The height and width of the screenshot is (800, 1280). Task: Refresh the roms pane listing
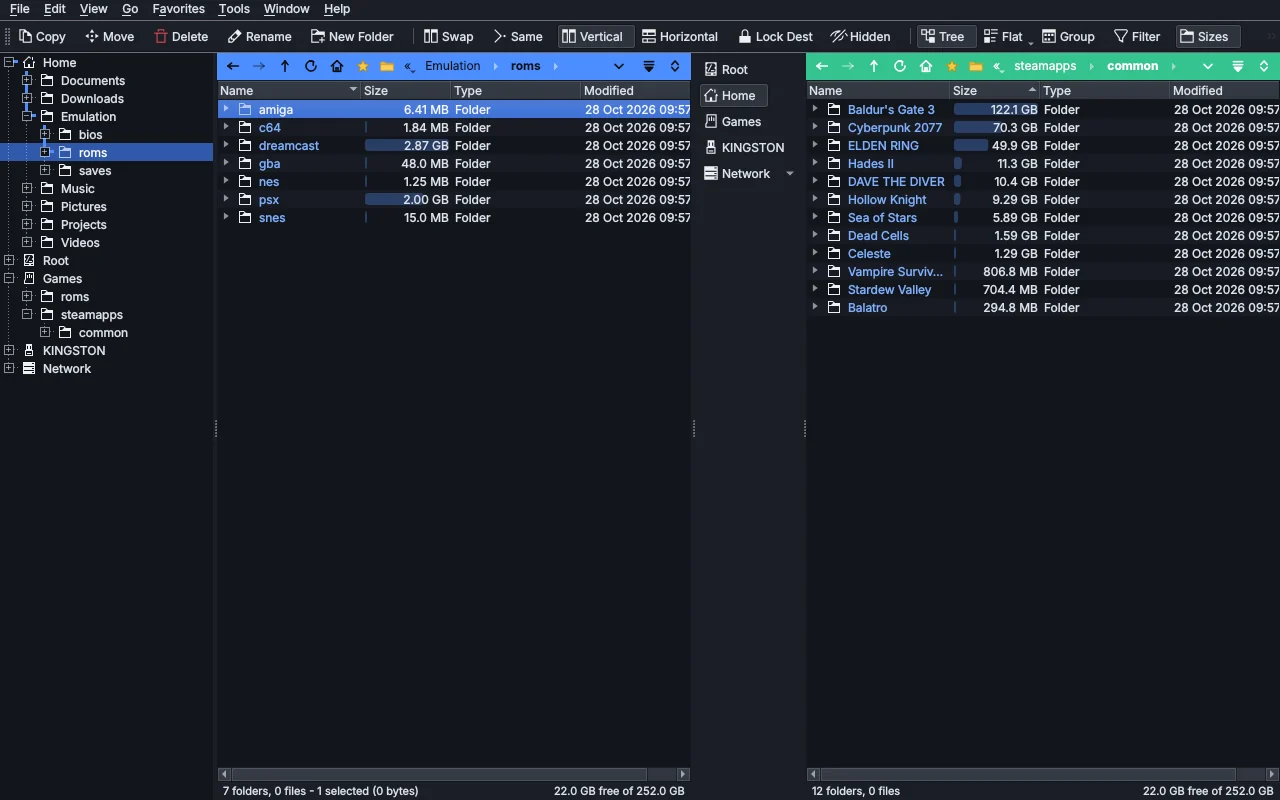coord(311,66)
